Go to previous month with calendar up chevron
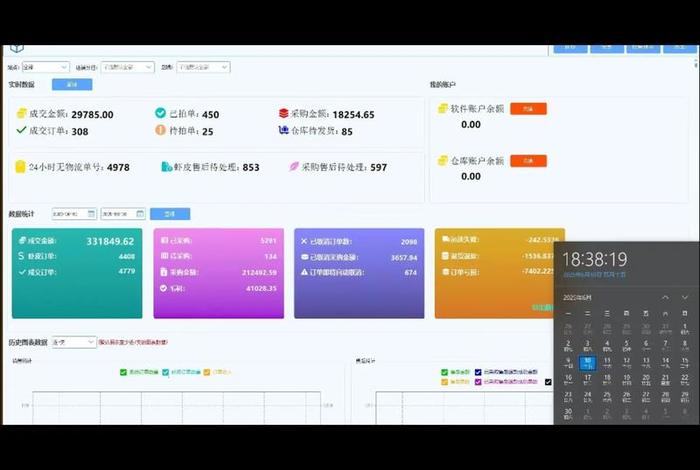This screenshot has height=470, width=700. (665, 297)
